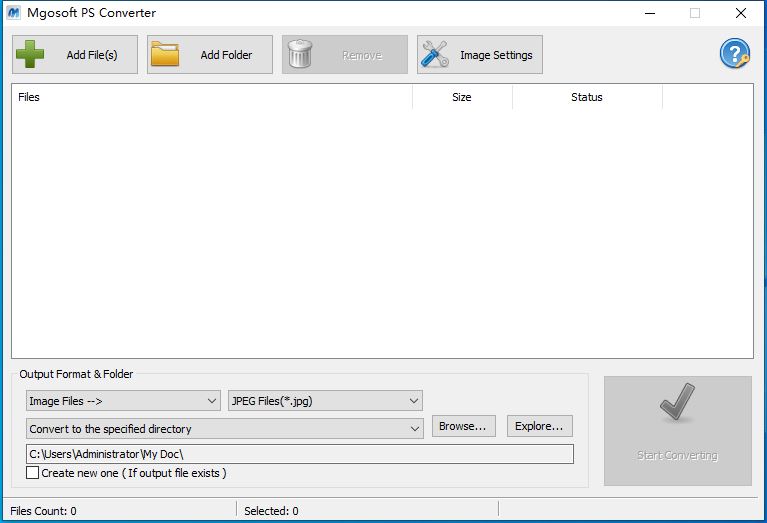Image resolution: width=767 pixels, height=523 pixels.
Task: Open help with the blue question mark icon
Action: (734, 53)
